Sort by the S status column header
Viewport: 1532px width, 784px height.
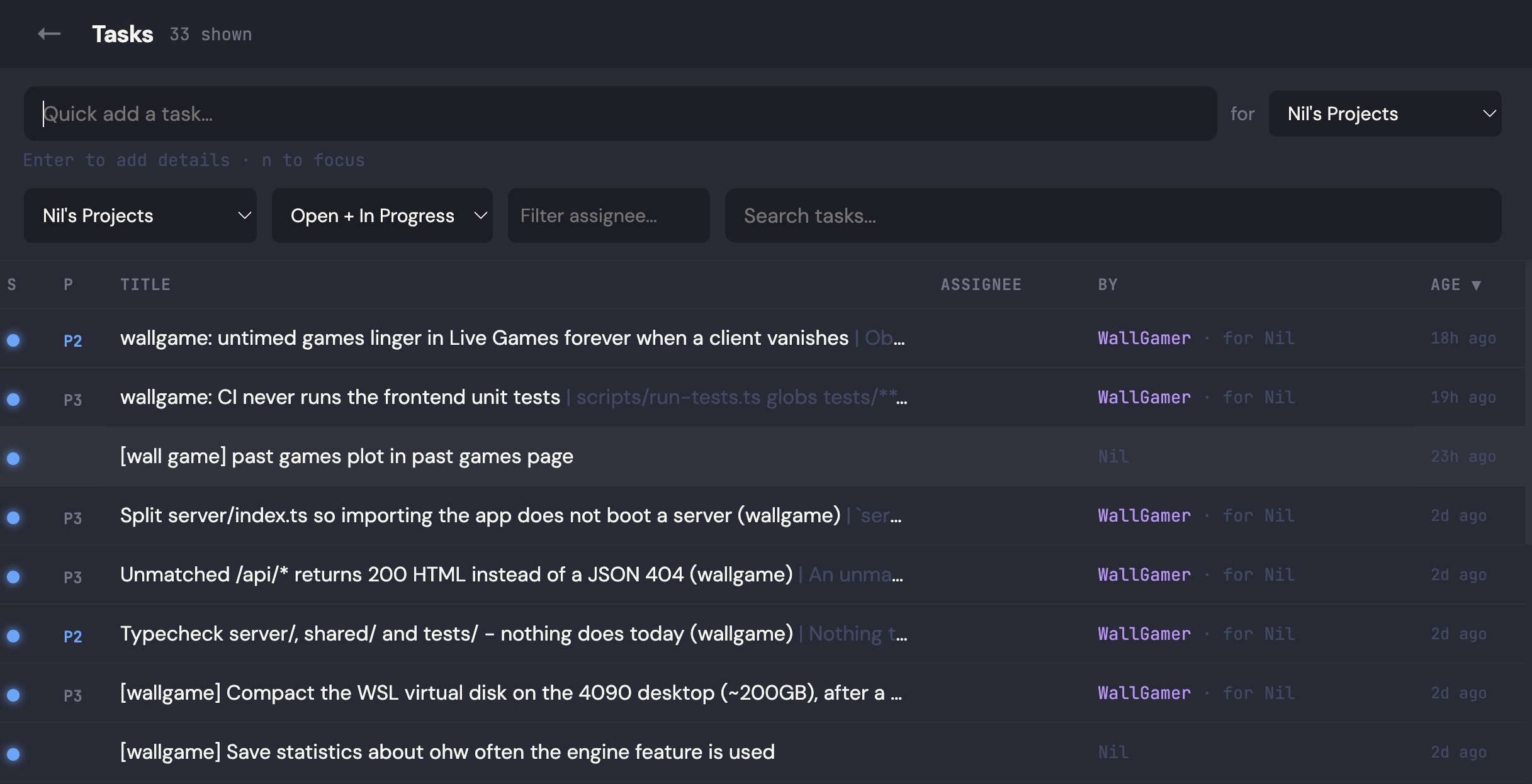(x=12, y=285)
